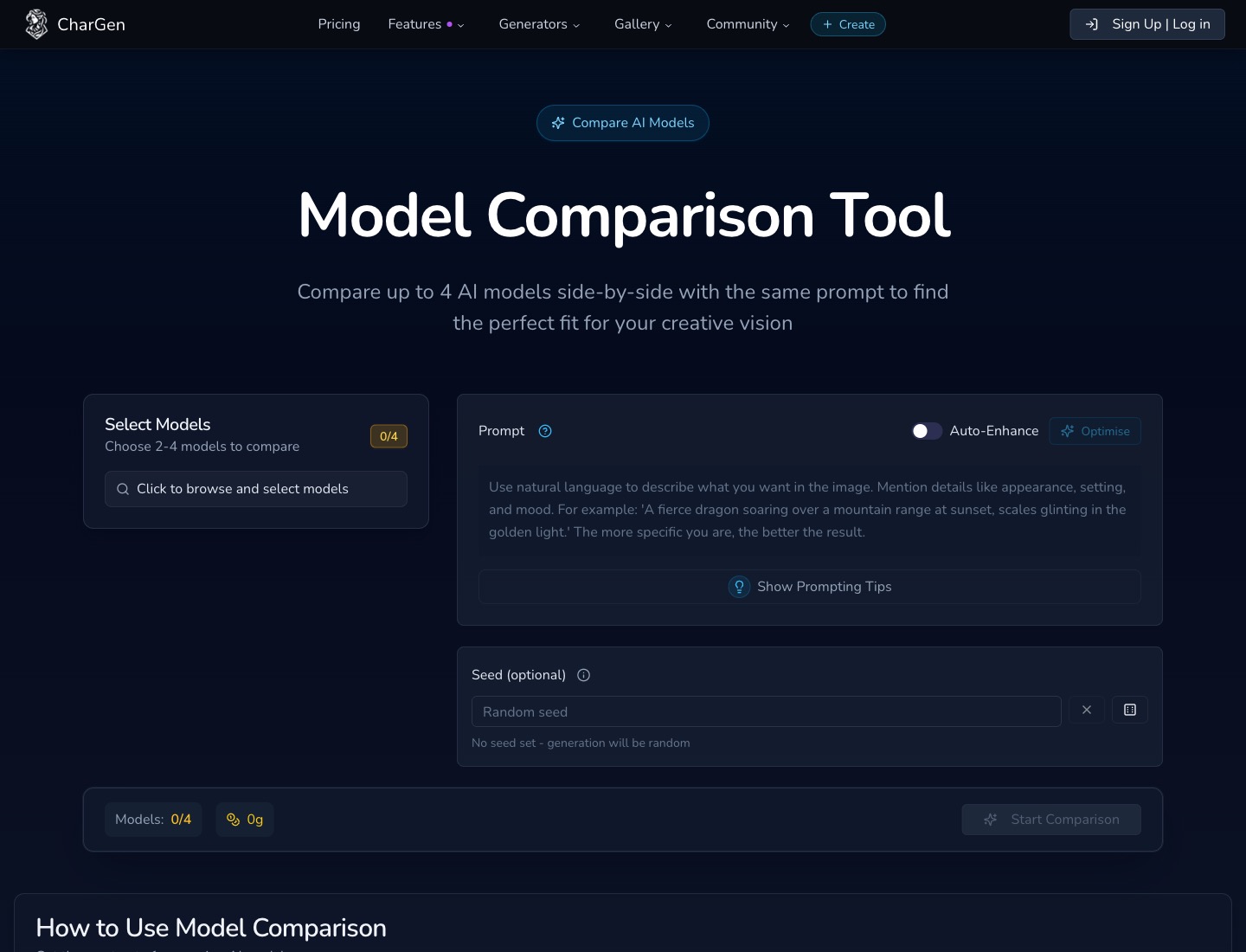Switch Auto-Enhance off after enabling
The image size is (1246, 952).
(927, 431)
